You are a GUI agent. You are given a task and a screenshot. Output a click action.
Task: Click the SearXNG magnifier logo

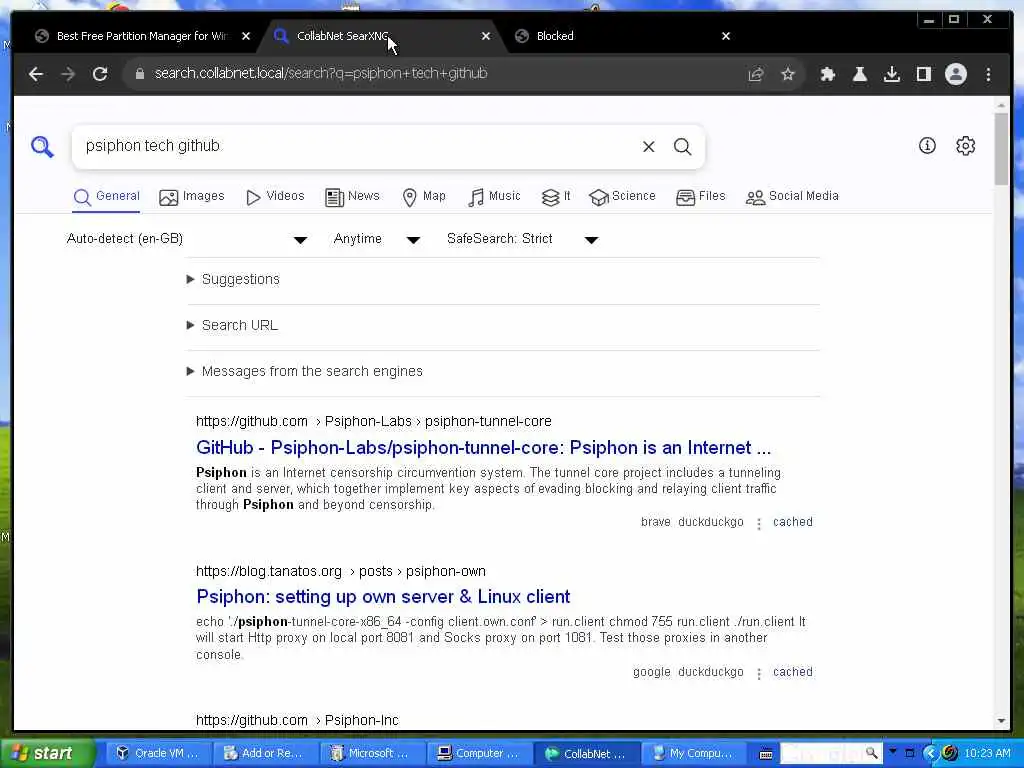pyautogui.click(x=42, y=146)
